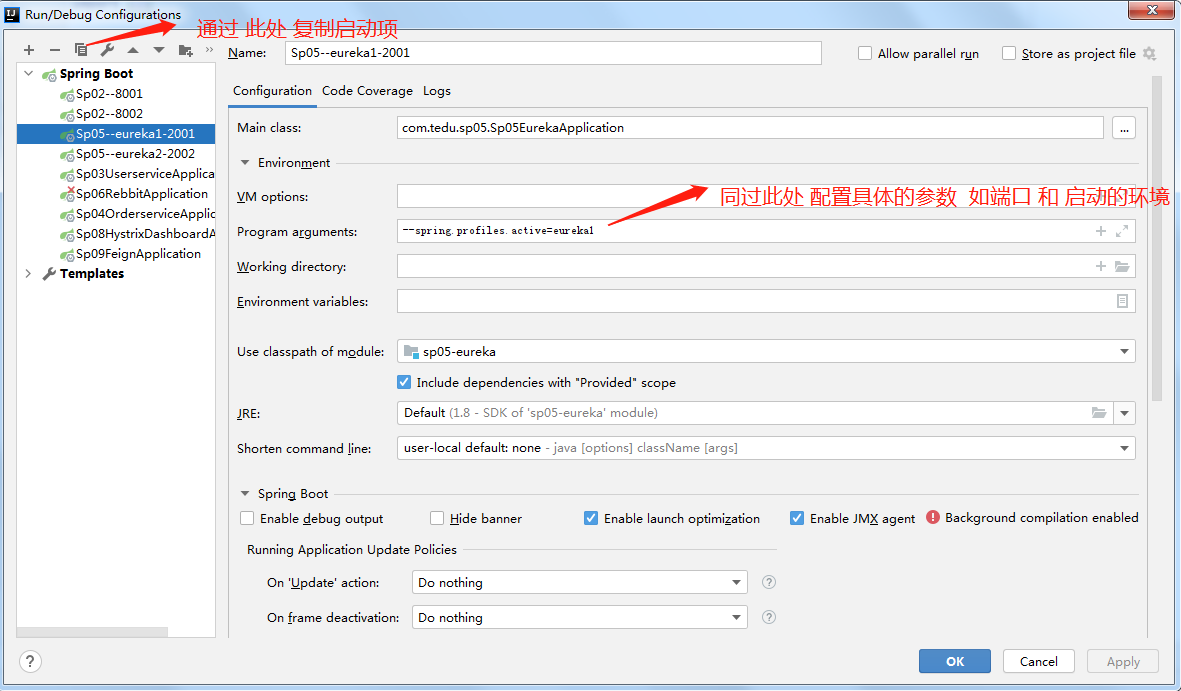Collapse the Spring Boot settings section
The width and height of the screenshot is (1181, 691).
(245, 494)
